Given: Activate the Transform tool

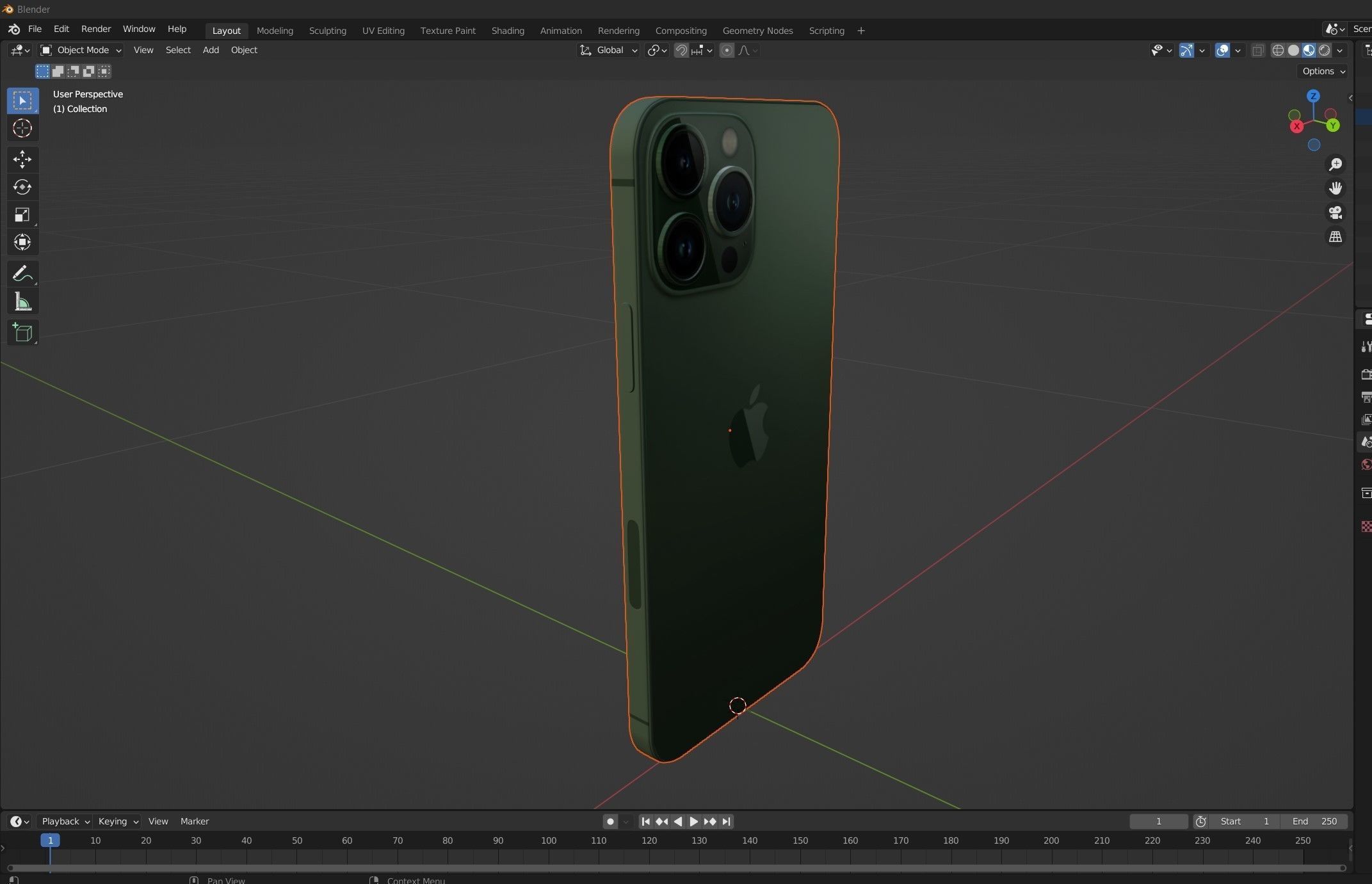Looking at the screenshot, I should click(x=22, y=242).
